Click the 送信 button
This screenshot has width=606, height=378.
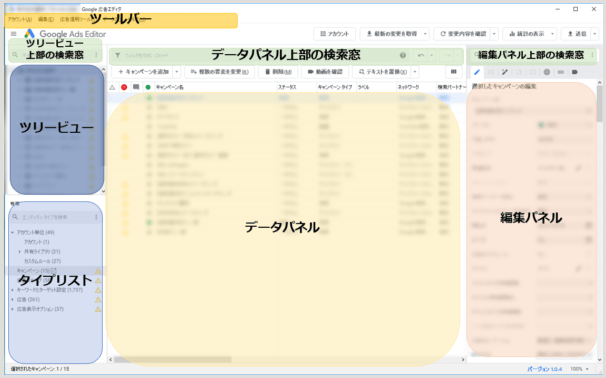pyautogui.click(x=576, y=34)
